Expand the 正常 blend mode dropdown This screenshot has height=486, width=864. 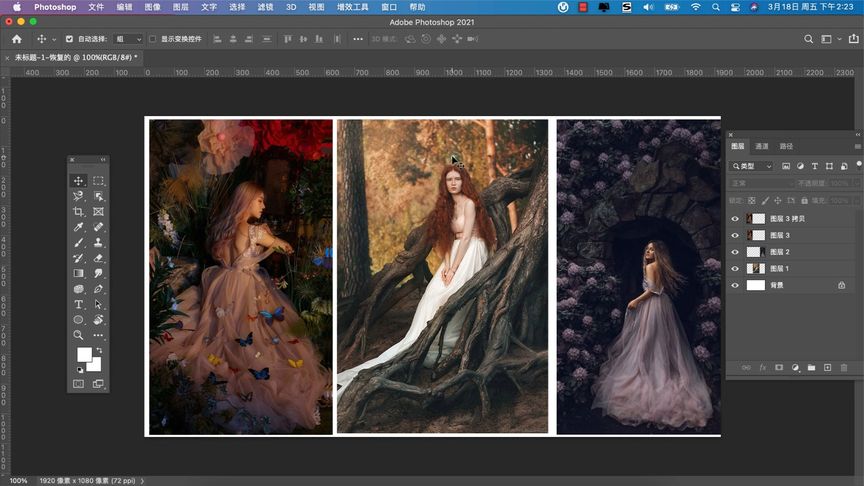click(760, 184)
